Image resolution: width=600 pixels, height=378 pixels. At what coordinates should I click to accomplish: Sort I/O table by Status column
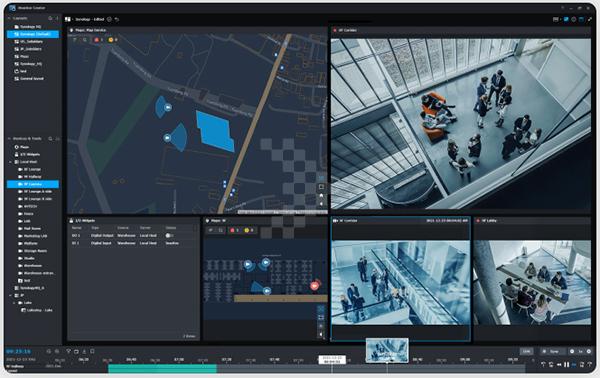(171, 228)
